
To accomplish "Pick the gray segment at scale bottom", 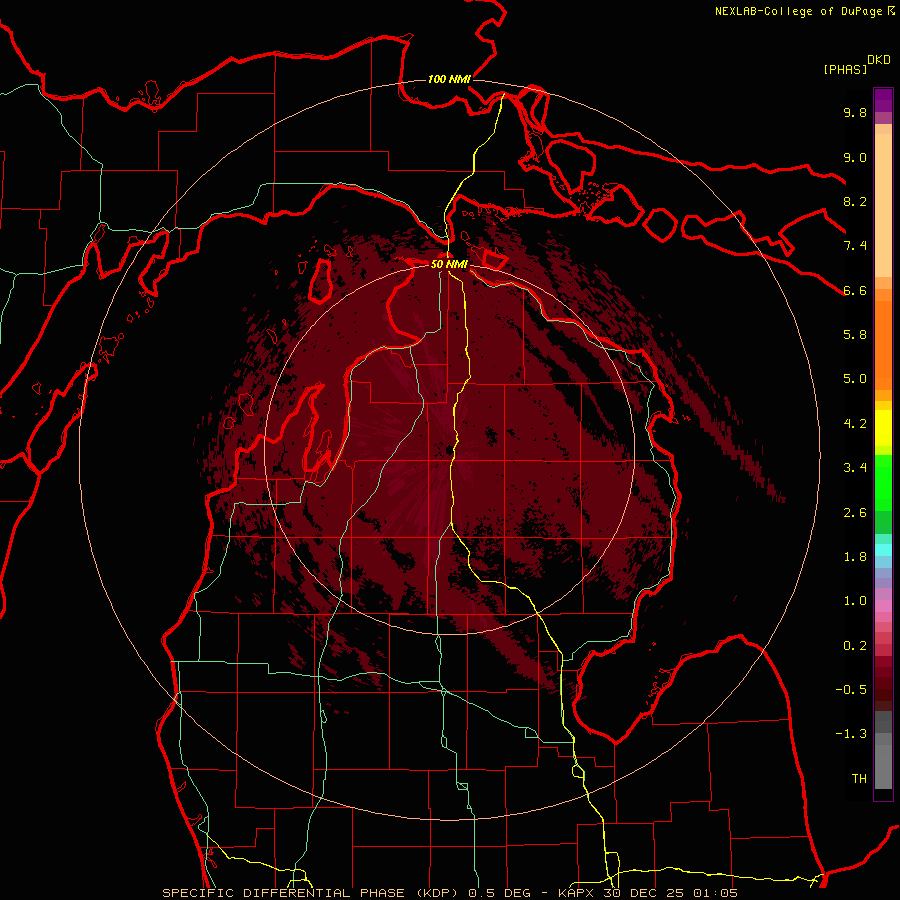I will pos(883,761).
